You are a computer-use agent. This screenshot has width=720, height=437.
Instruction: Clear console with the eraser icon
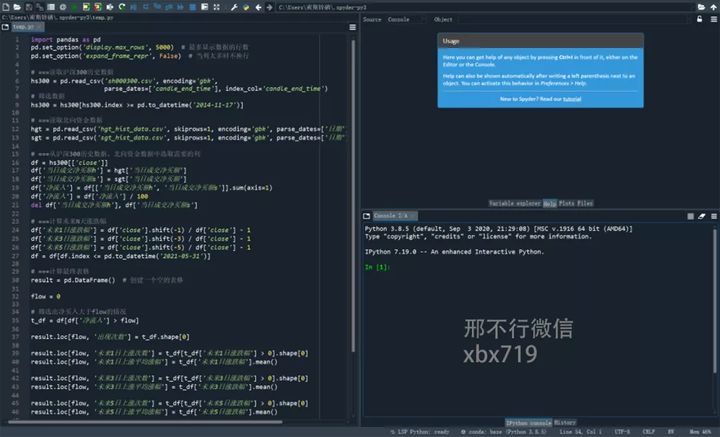(702, 216)
